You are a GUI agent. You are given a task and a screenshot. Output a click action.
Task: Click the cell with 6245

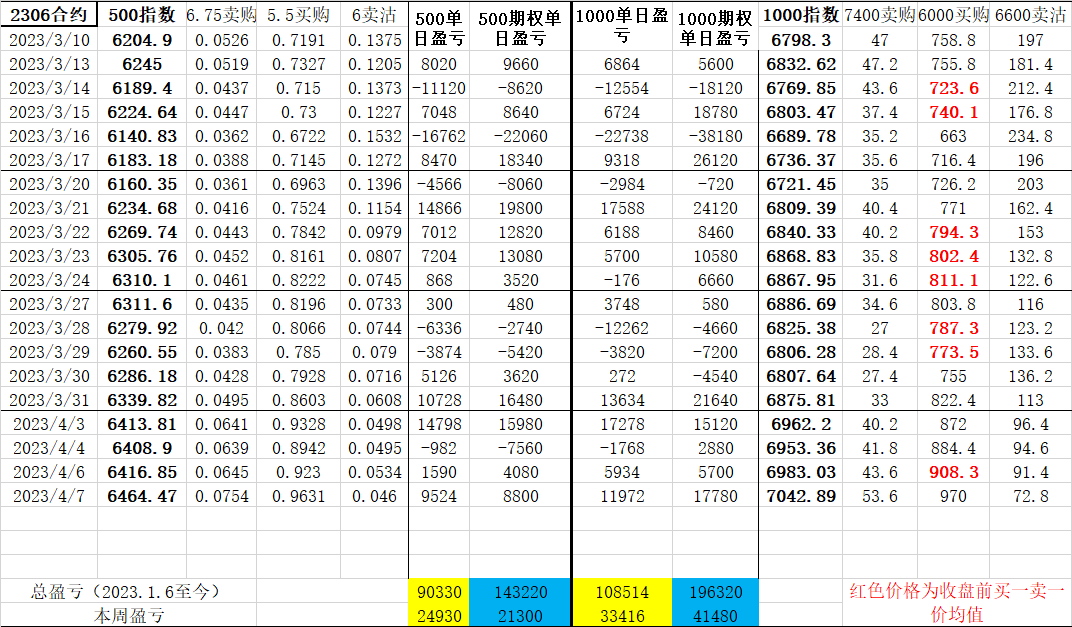click(142, 64)
